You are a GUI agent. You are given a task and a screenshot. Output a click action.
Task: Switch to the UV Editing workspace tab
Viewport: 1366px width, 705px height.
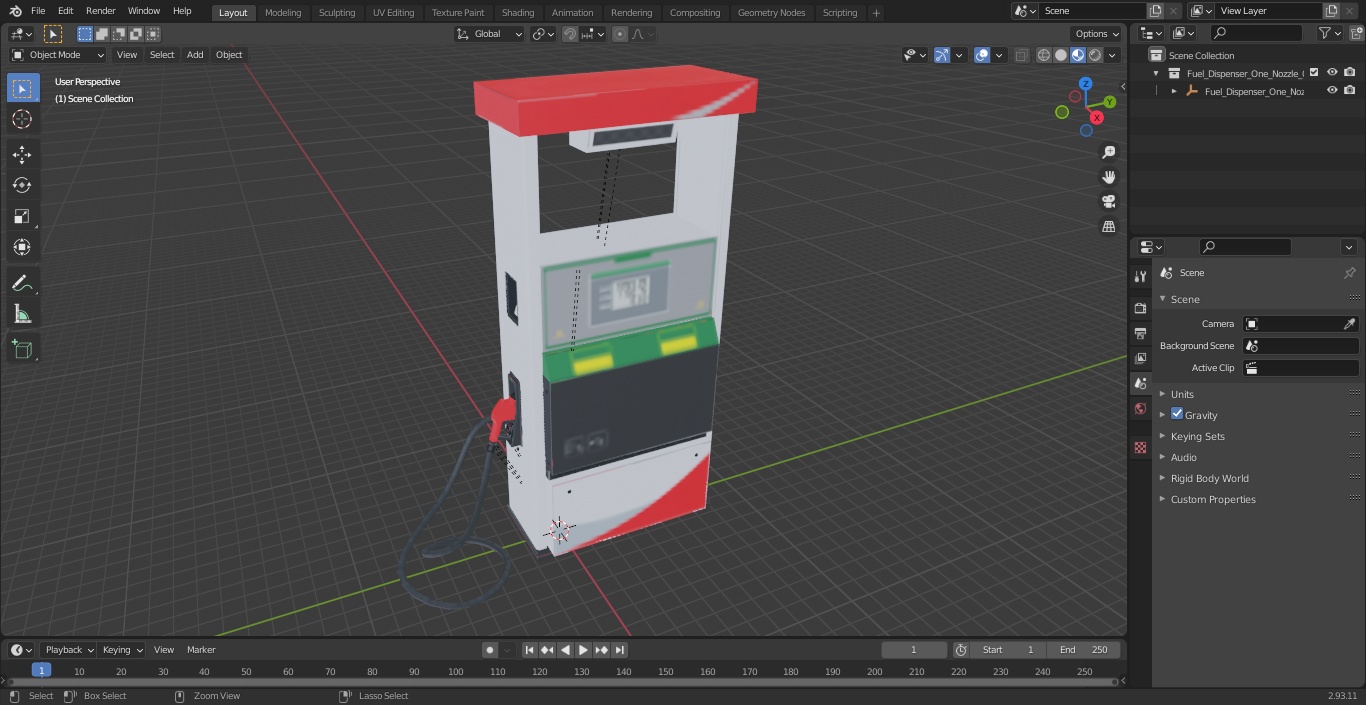[393, 12]
